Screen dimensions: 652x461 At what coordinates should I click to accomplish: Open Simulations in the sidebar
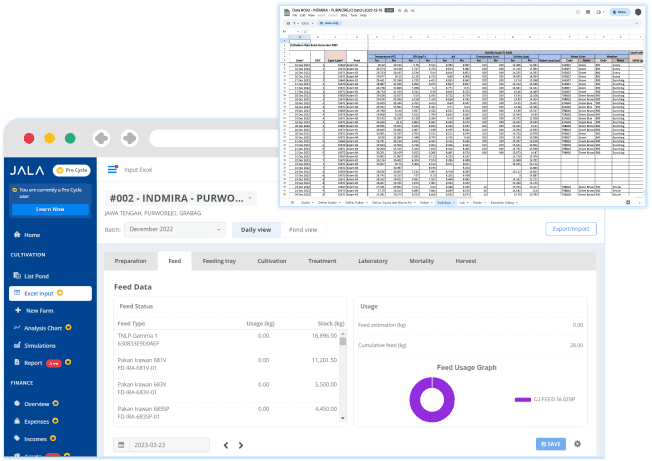(40, 344)
